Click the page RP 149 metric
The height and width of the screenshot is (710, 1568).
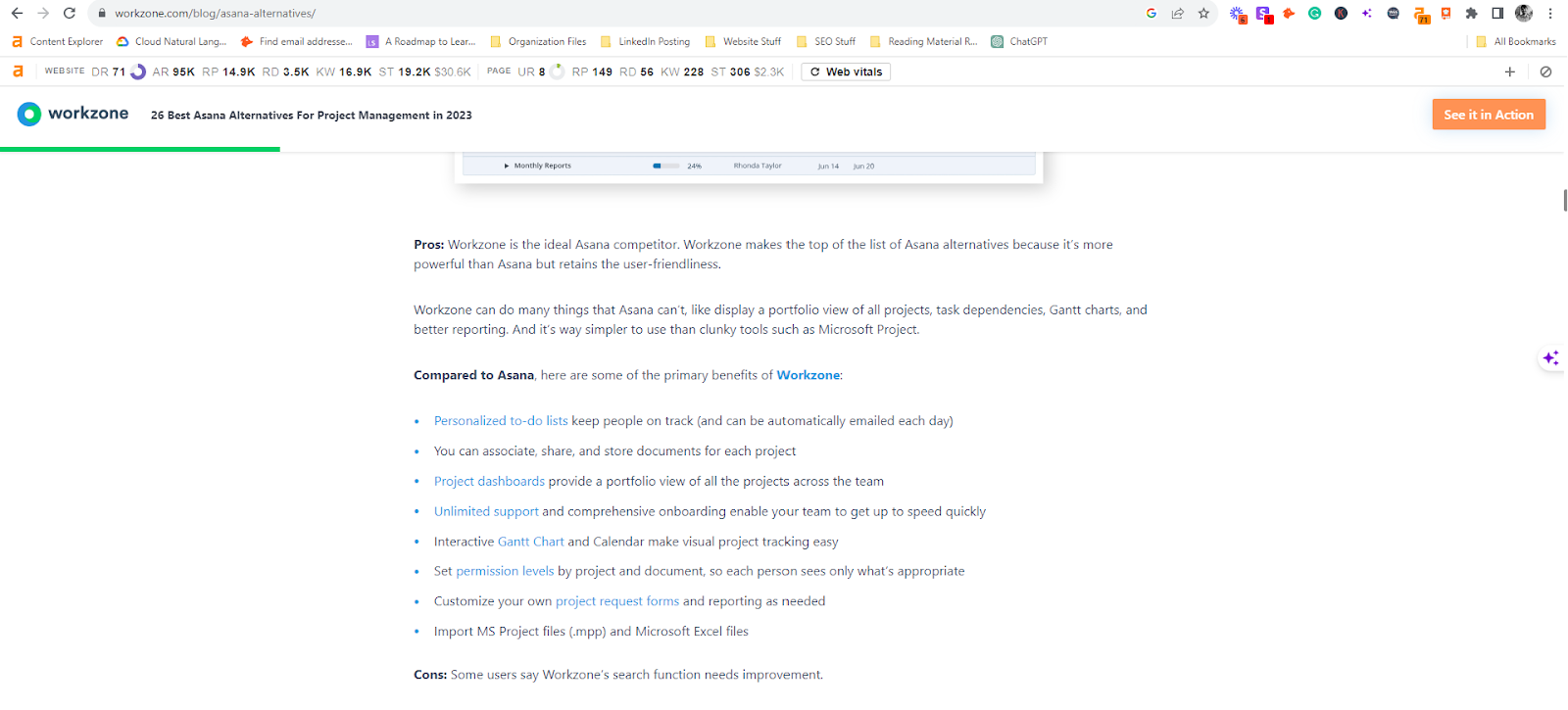592,71
